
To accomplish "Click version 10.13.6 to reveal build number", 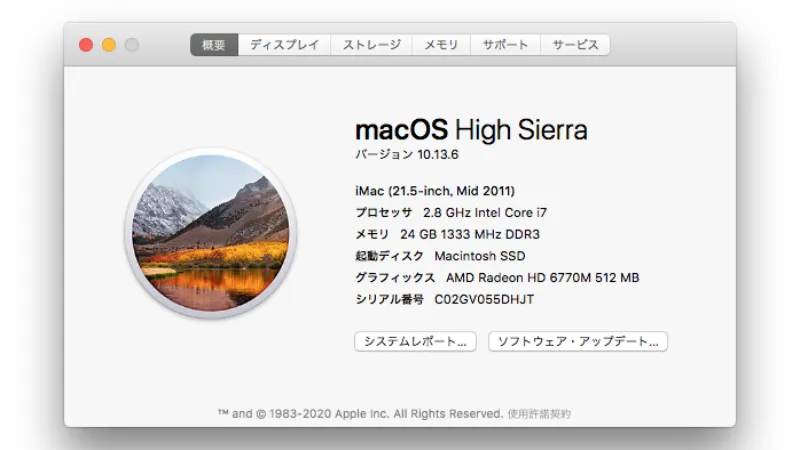I will pyautogui.click(x=437, y=155).
